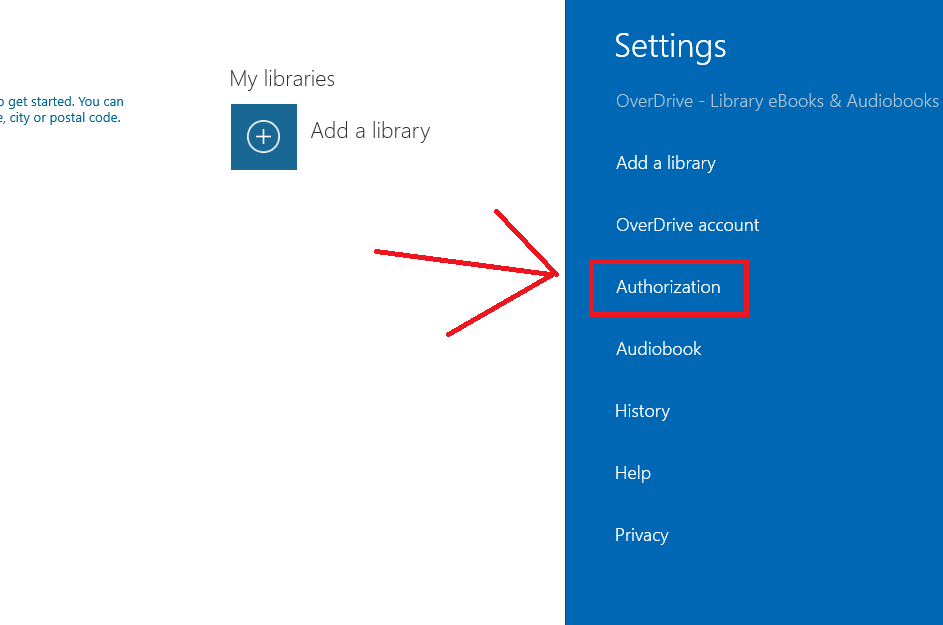Click the My libraries heading
The width and height of the screenshot is (943, 625).
coord(282,79)
